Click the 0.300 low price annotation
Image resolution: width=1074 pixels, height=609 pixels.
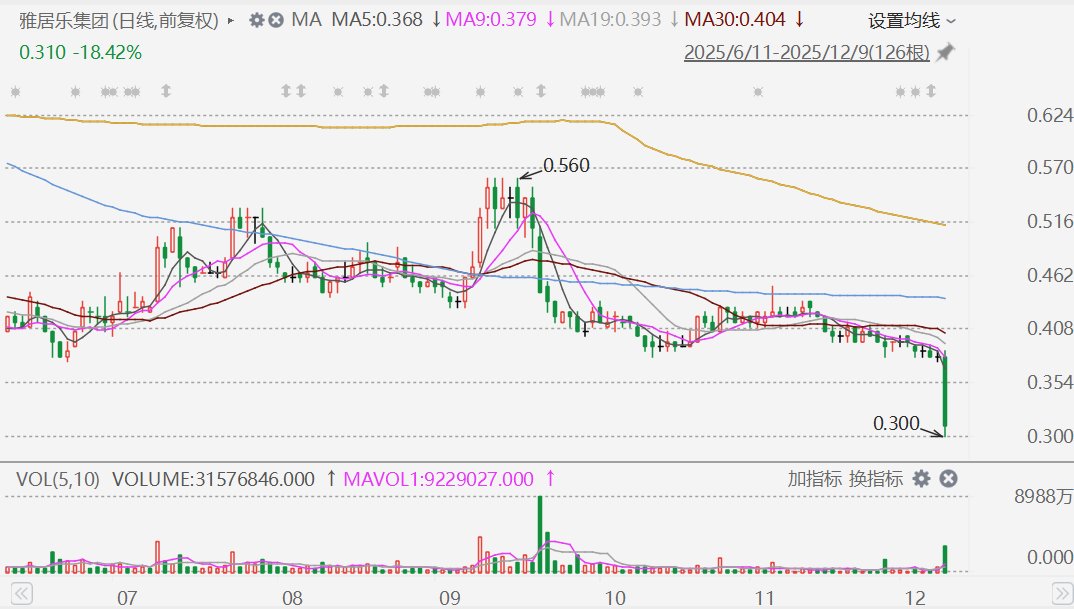[x=896, y=423]
